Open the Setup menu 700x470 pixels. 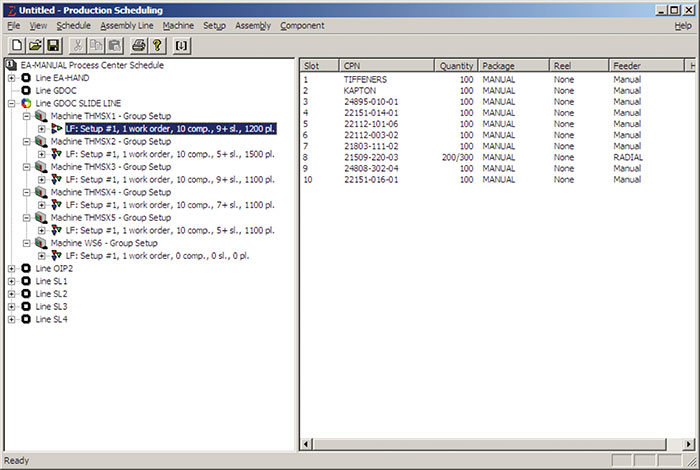coord(214,25)
